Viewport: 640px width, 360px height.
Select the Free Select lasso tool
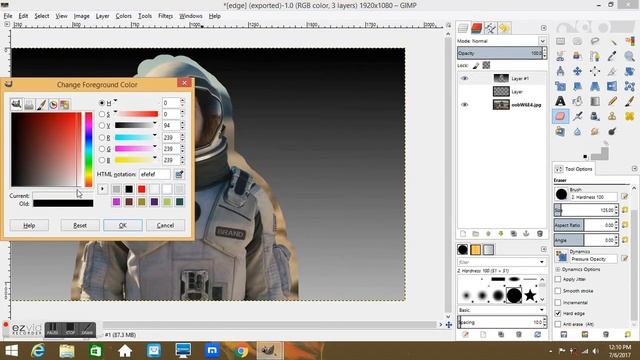pos(595,41)
